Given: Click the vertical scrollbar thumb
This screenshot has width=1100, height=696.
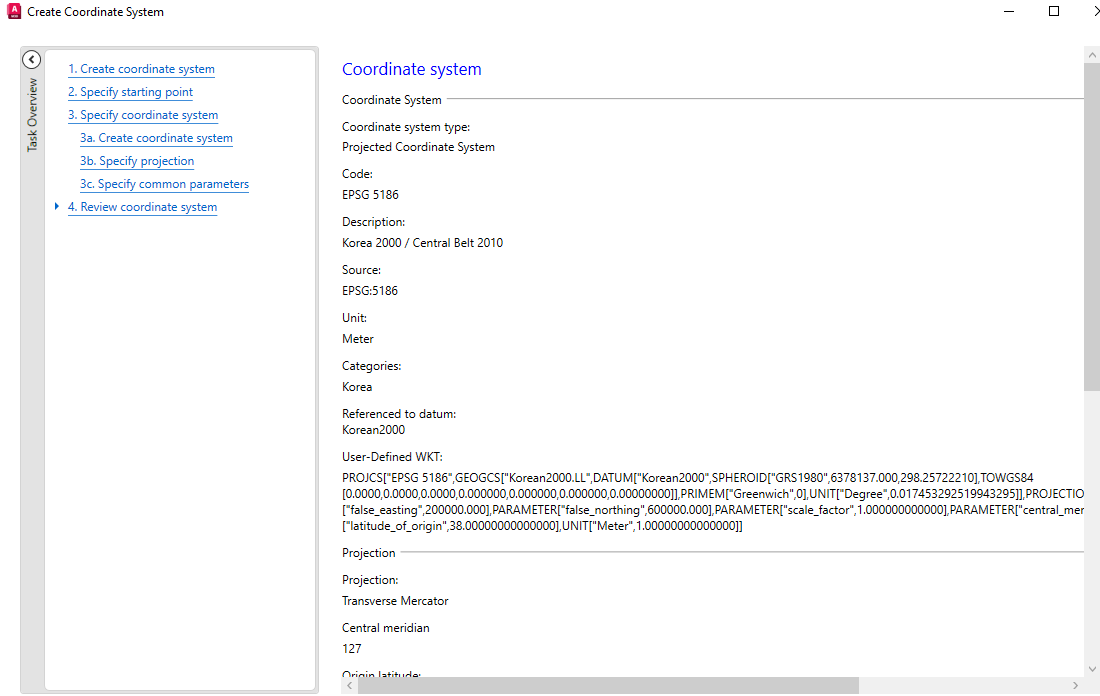Looking at the screenshot, I should (1092, 225).
